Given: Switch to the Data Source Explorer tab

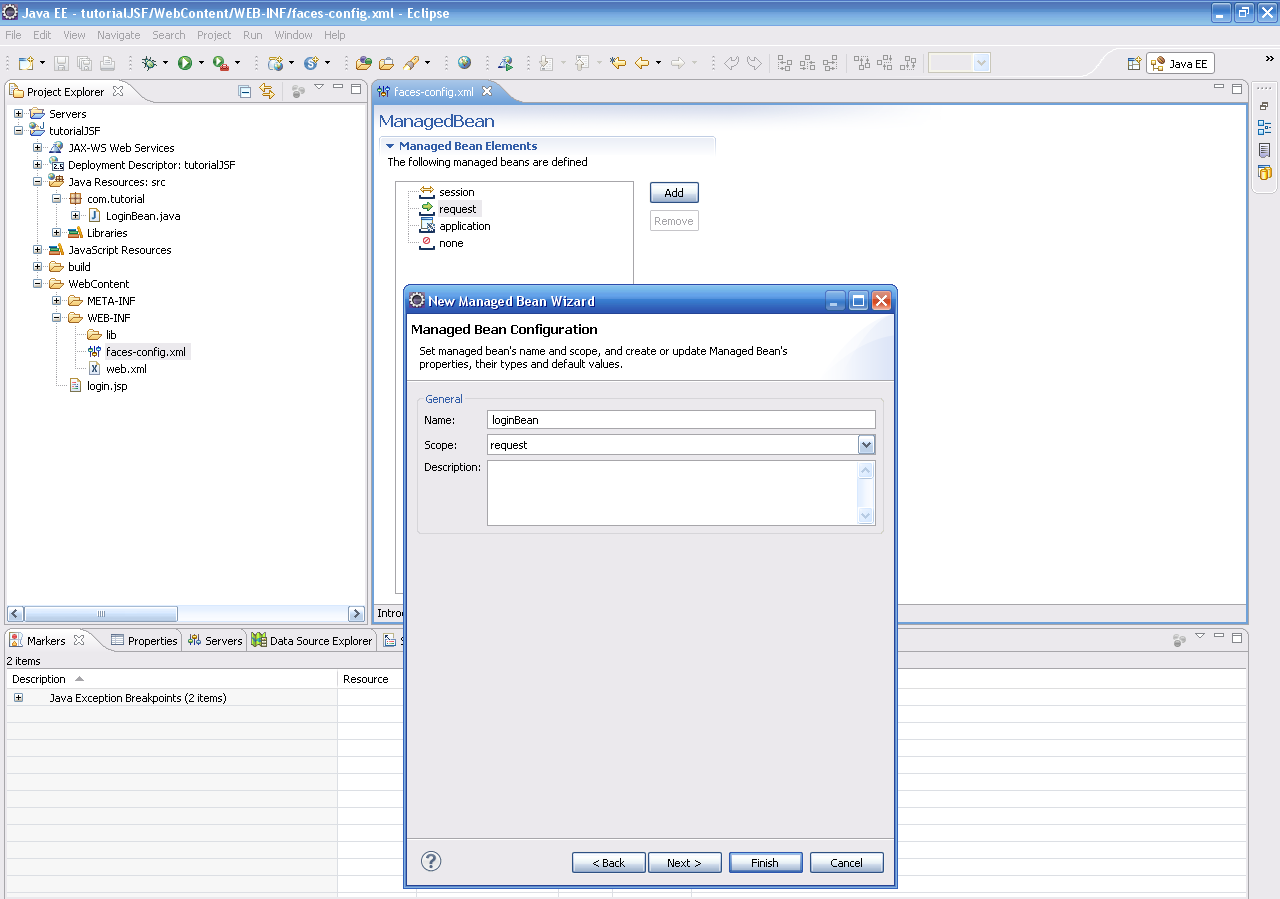Looking at the screenshot, I should pyautogui.click(x=312, y=641).
